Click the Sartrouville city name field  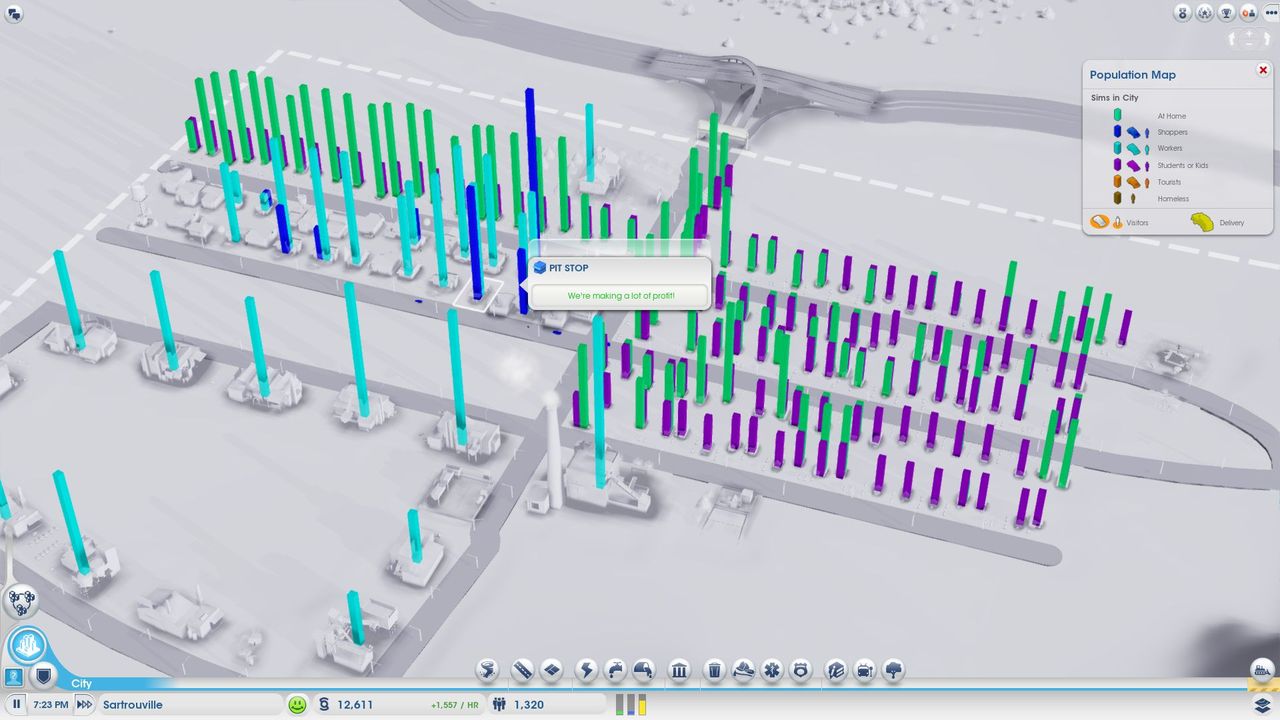click(x=190, y=705)
